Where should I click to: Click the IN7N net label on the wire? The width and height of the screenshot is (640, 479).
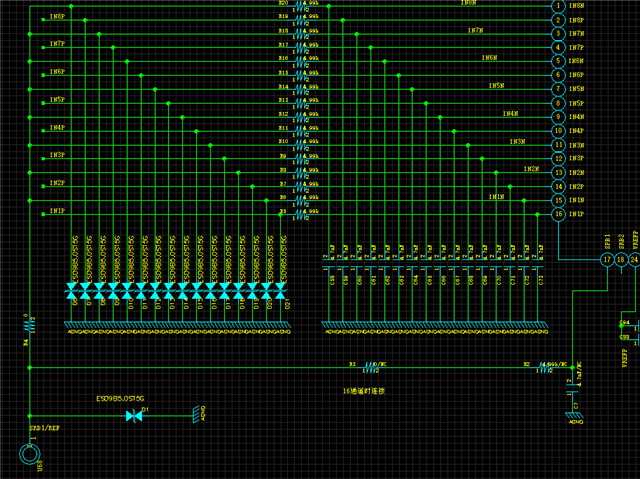475,30
